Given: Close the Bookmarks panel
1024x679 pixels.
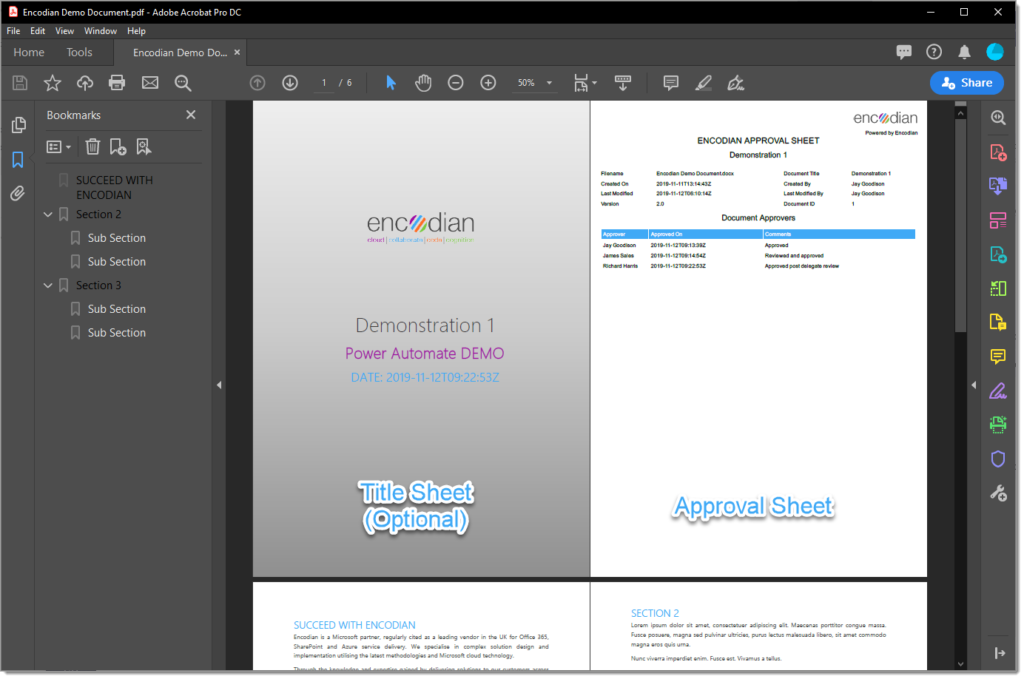Looking at the screenshot, I should click(191, 115).
